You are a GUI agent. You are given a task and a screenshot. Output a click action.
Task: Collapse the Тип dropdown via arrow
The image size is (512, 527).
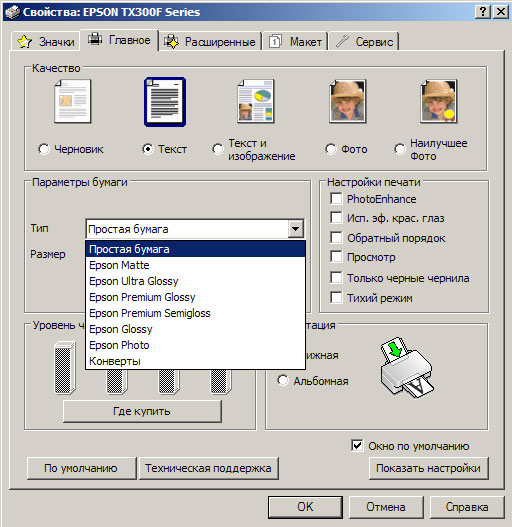[296, 229]
